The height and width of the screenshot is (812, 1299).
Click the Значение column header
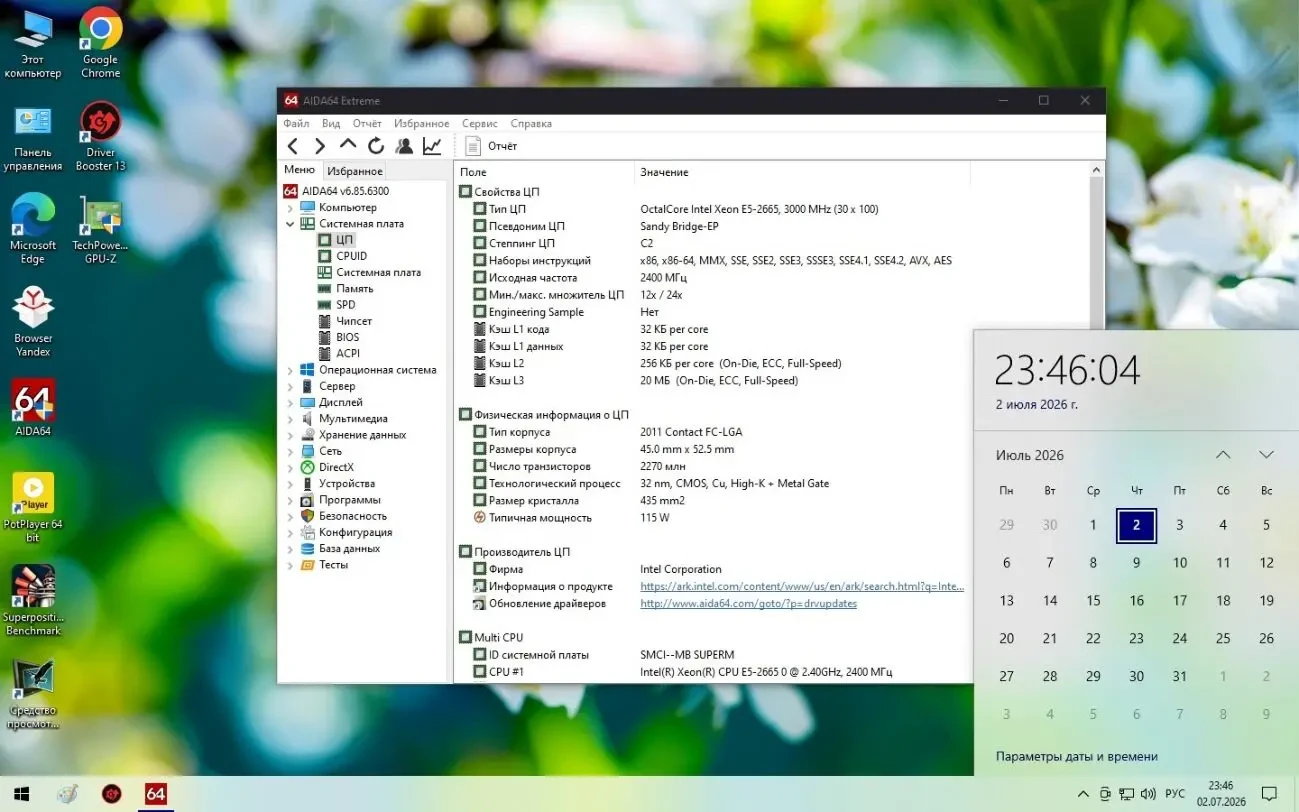(x=802, y=172)
